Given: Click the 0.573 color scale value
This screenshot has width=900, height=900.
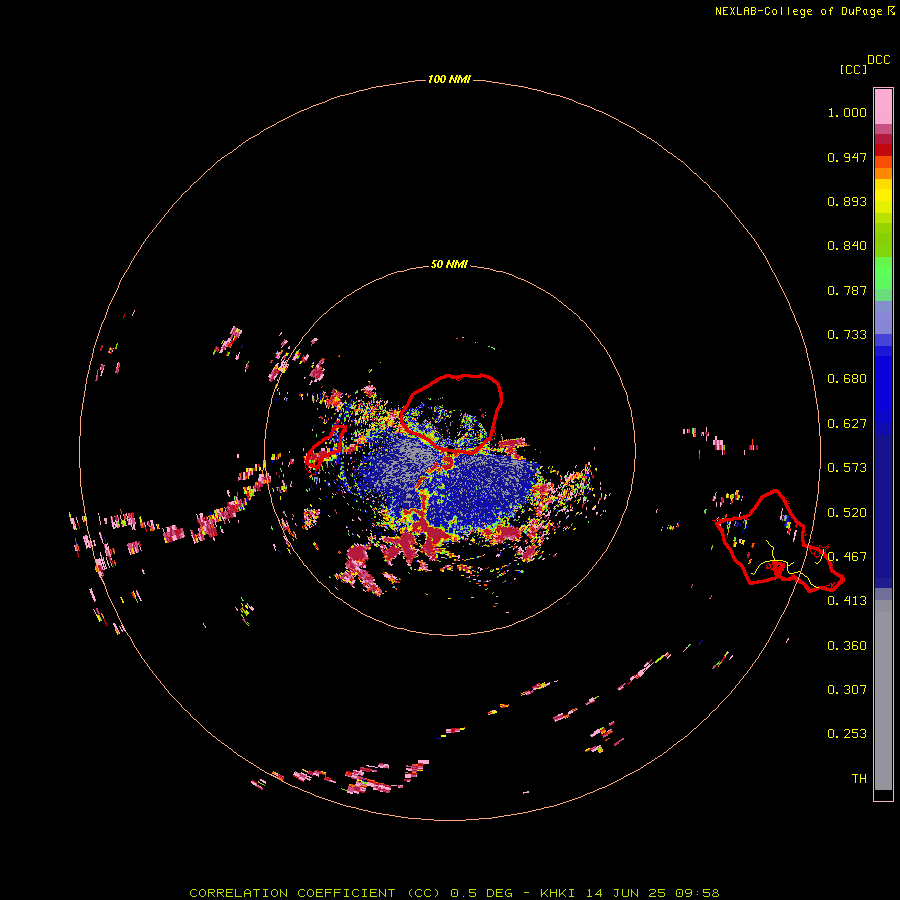Looking at the screenshot, I should 847,468.
